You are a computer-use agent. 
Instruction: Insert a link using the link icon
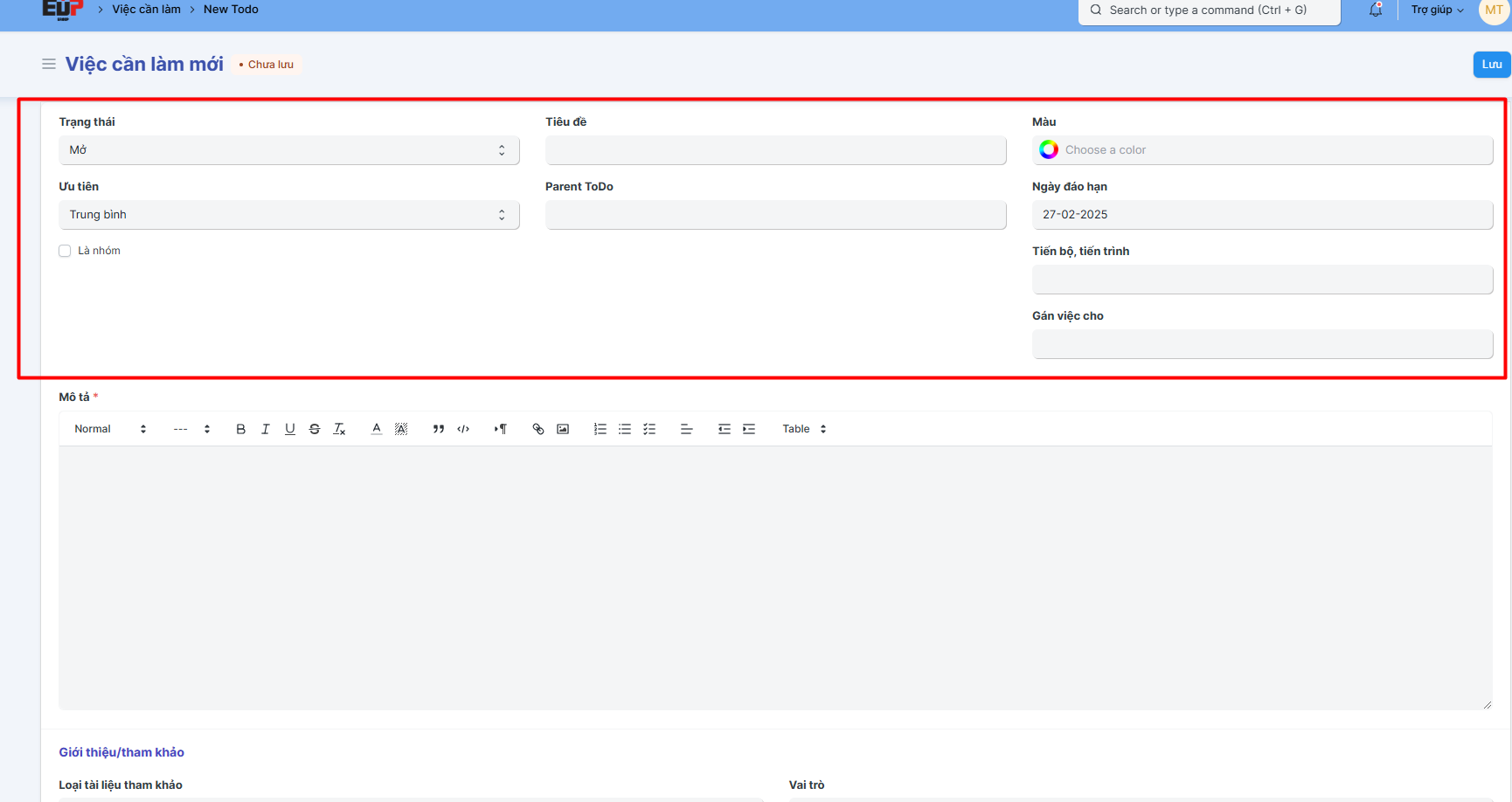pyautogui.click(x=538, y=429)
